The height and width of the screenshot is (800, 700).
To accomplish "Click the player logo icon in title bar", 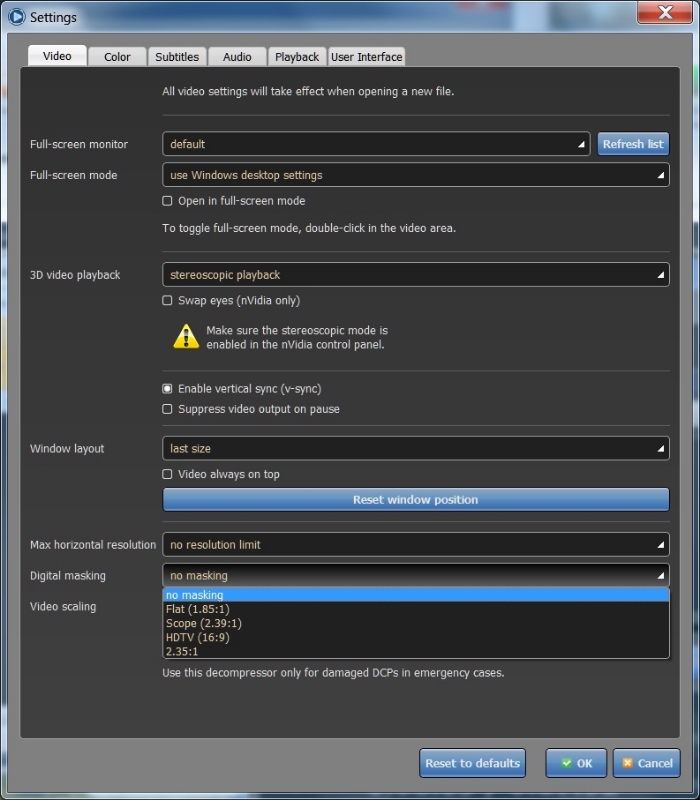I will (16, 17).
